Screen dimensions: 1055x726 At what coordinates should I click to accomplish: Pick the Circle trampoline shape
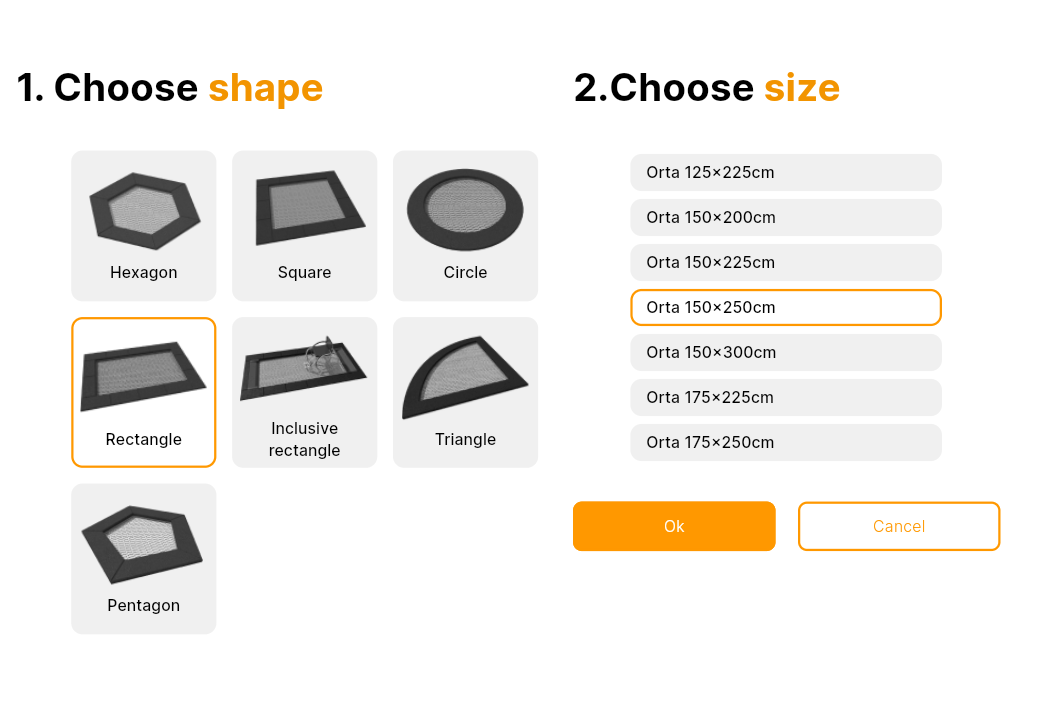click(x=465, y=225)
